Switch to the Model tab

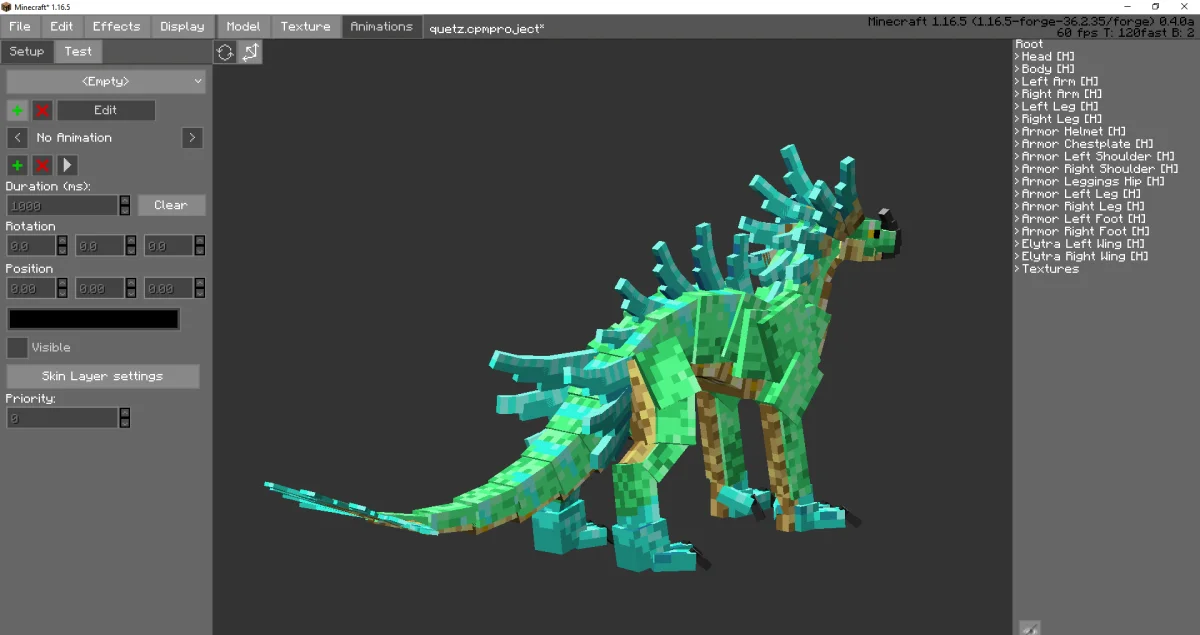click(243, 27)
